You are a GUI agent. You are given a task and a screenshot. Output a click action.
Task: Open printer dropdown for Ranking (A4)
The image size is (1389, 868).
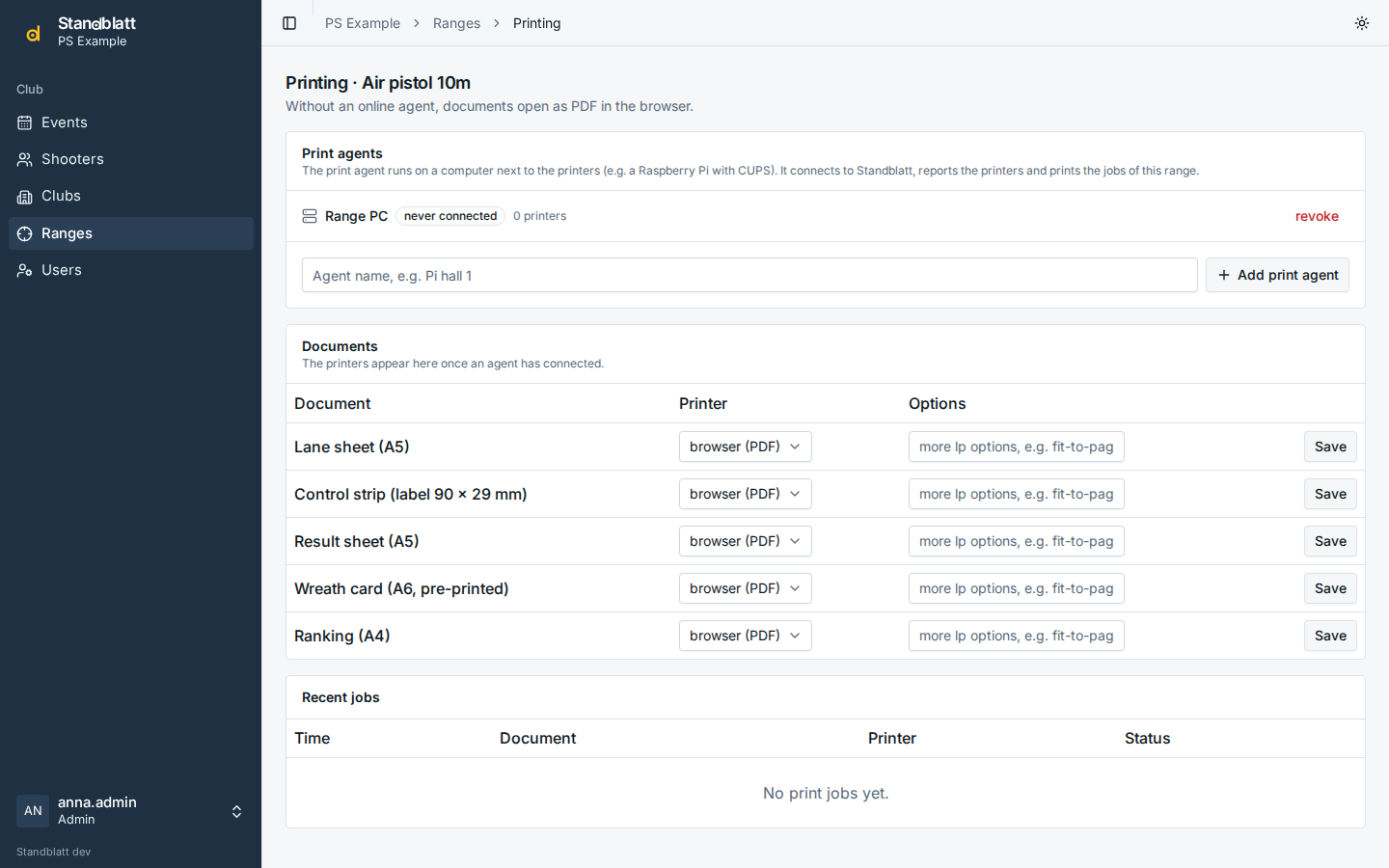click(746, 636)
